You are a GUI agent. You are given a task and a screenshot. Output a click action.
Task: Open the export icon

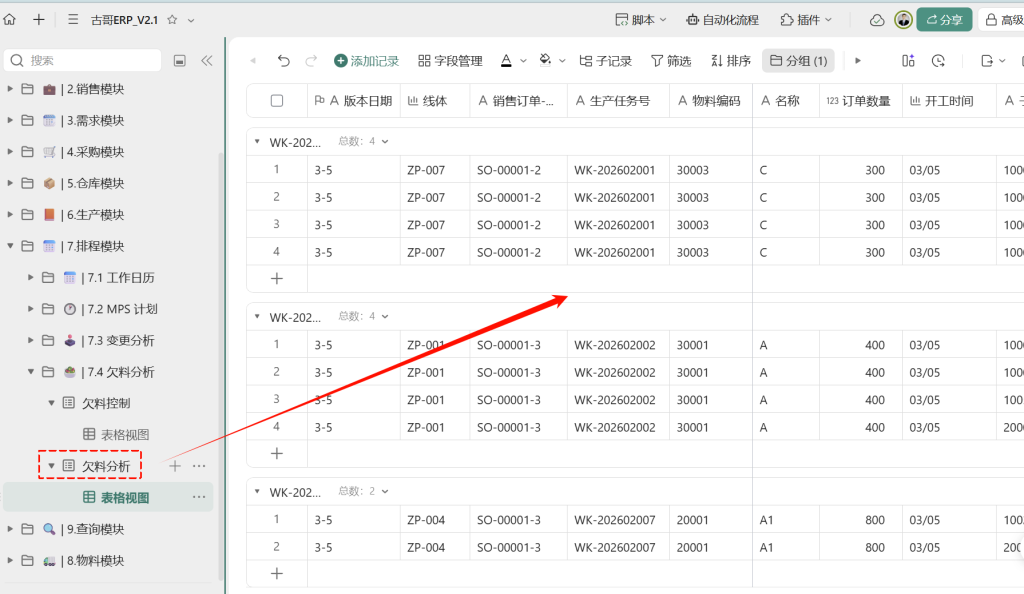click(987, 61)
